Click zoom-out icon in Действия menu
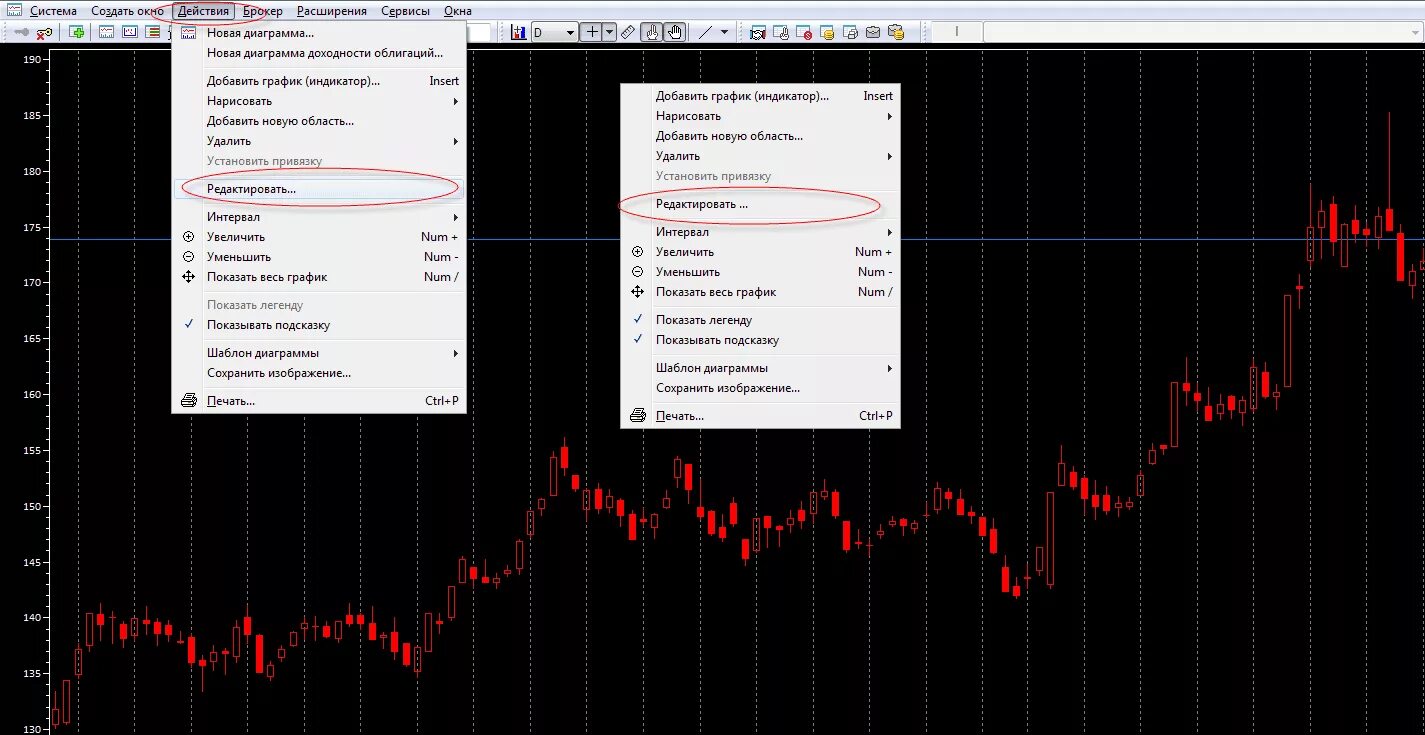Viewport: 1425px width, 735px height. click(x=189, y=257)
